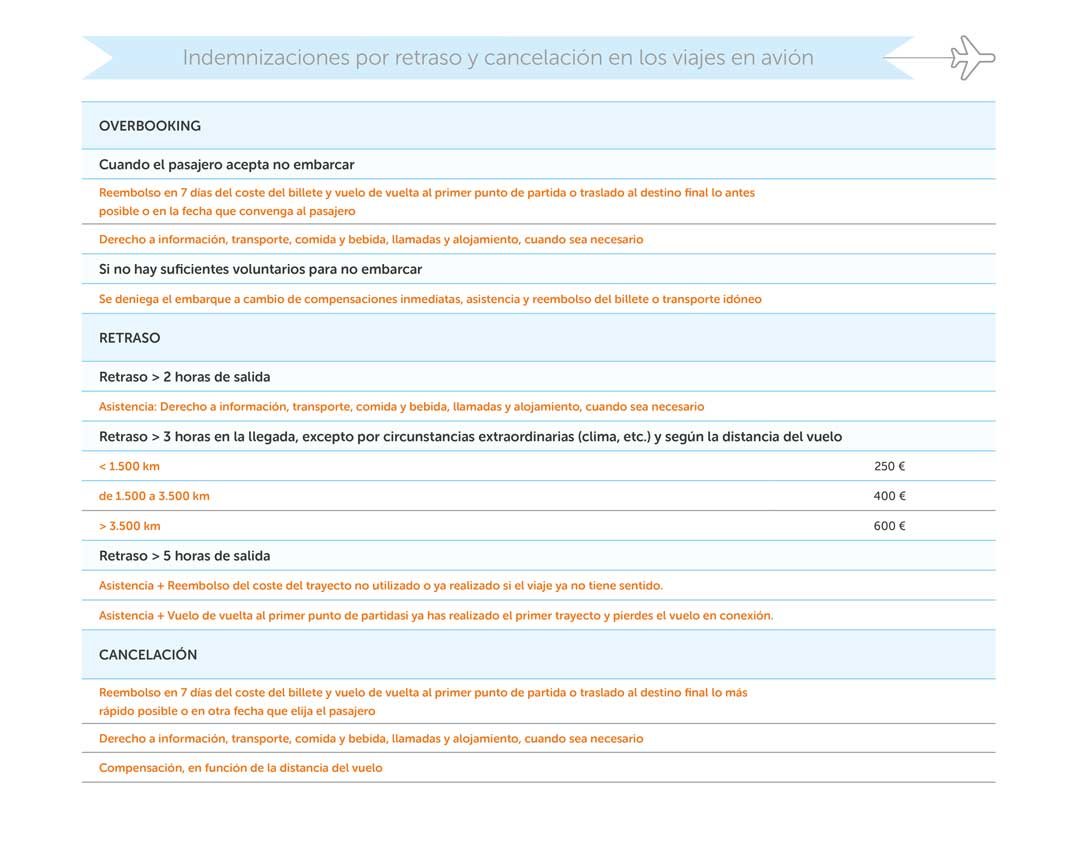Click the OVERBOOKING section header
The image size is (1080, 847).
point(149,125)
